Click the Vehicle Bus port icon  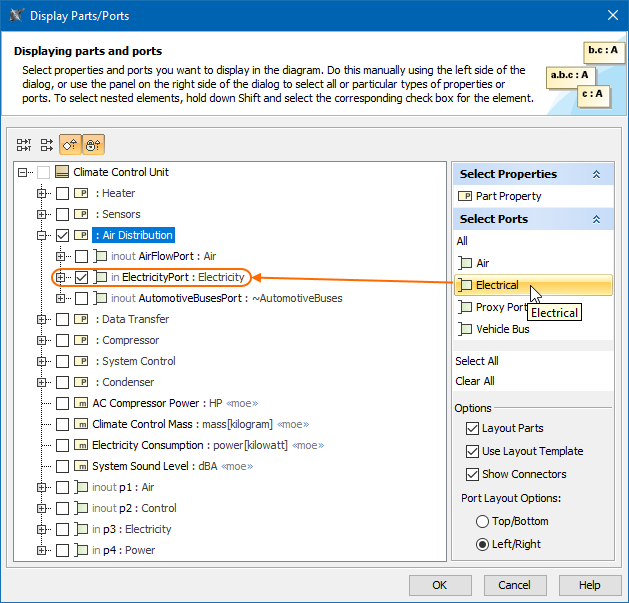pos(465,329)
